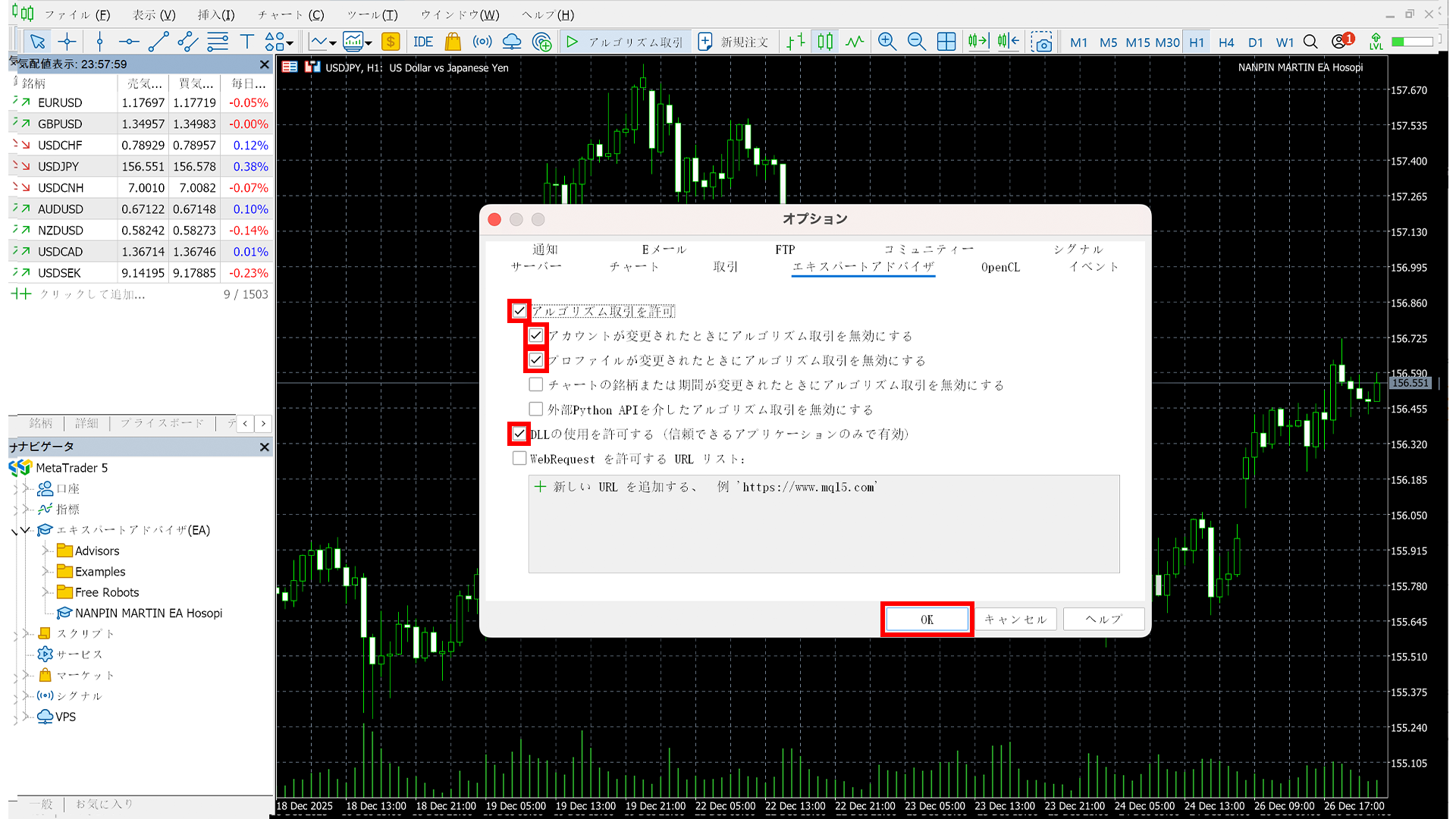The width and height of the screenshot is (1456, 819).
Task: Open the Market shopping bag icon
Action: 453,42
